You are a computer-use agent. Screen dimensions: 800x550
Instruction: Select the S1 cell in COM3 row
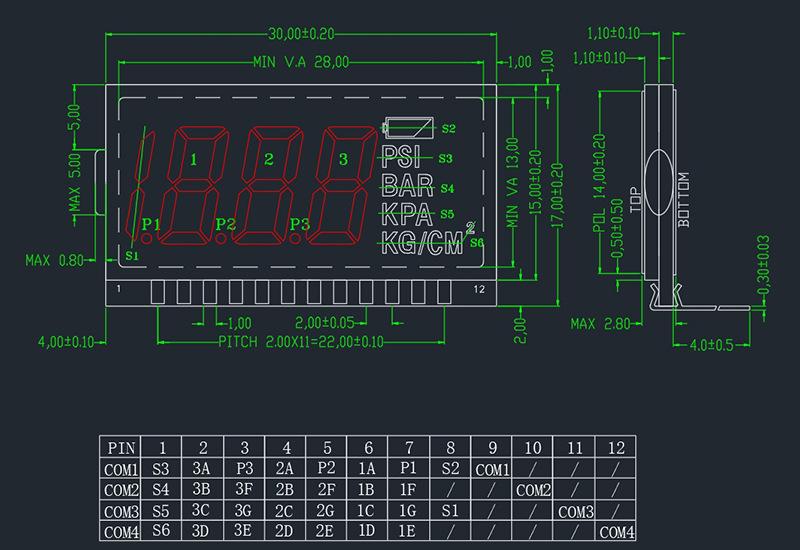[450, 511]
